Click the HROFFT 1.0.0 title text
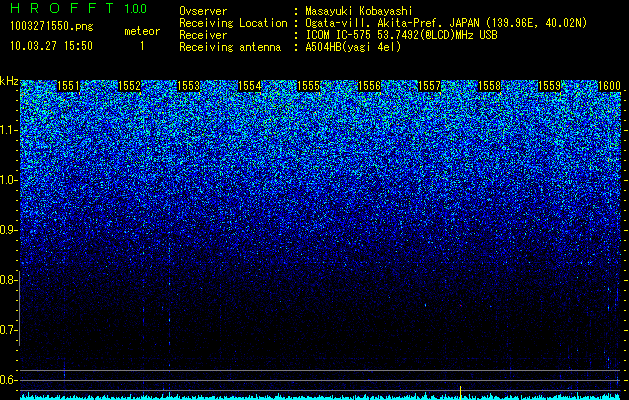629x400 pixels. [78, 8]
